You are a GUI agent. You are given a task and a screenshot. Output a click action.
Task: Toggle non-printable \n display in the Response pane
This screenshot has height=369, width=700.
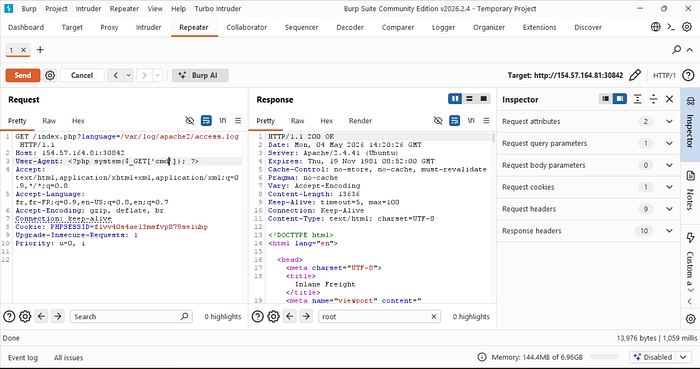click(471, 120)
